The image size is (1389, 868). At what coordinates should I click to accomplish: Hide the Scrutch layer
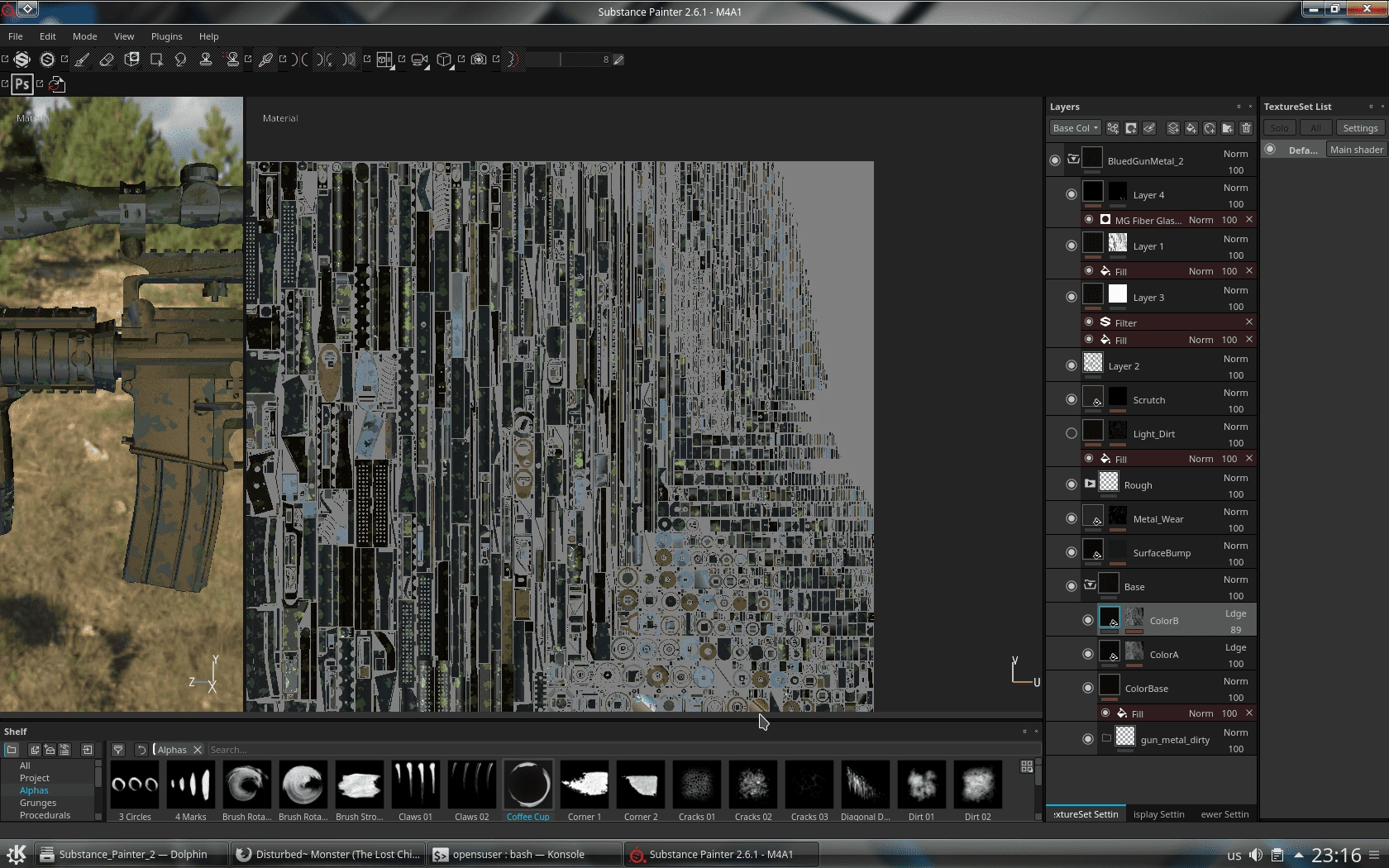coord(1072,399)
